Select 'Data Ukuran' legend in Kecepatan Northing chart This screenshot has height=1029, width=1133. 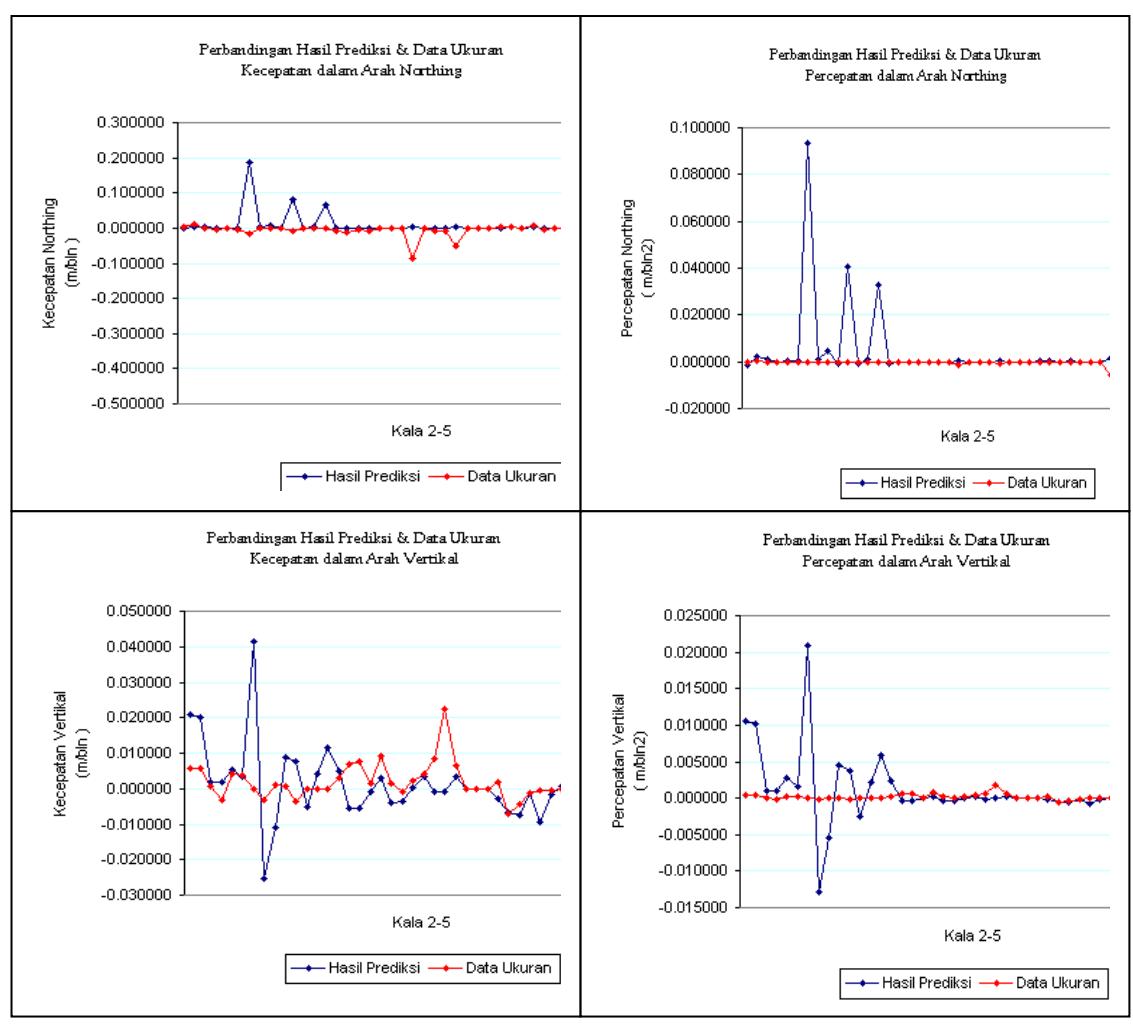(494, 476)
